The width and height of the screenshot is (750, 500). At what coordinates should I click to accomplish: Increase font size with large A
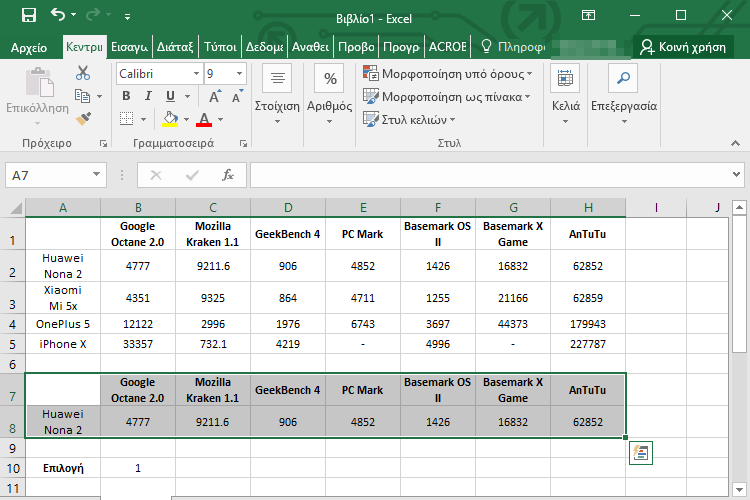215,96
